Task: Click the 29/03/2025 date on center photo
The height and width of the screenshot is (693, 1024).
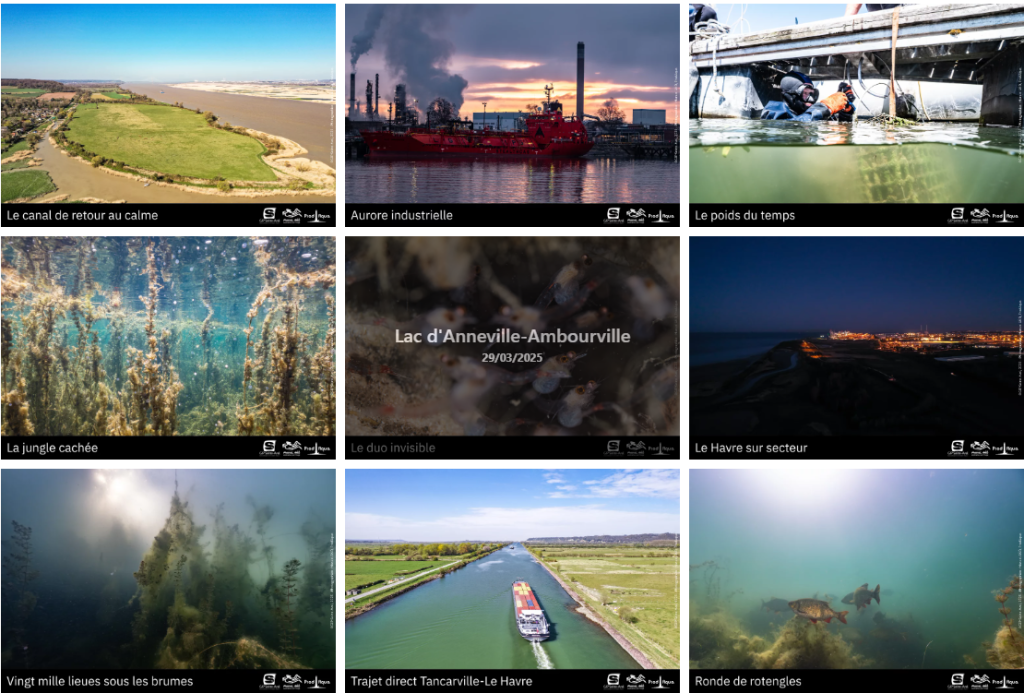Action: (512, 357)
